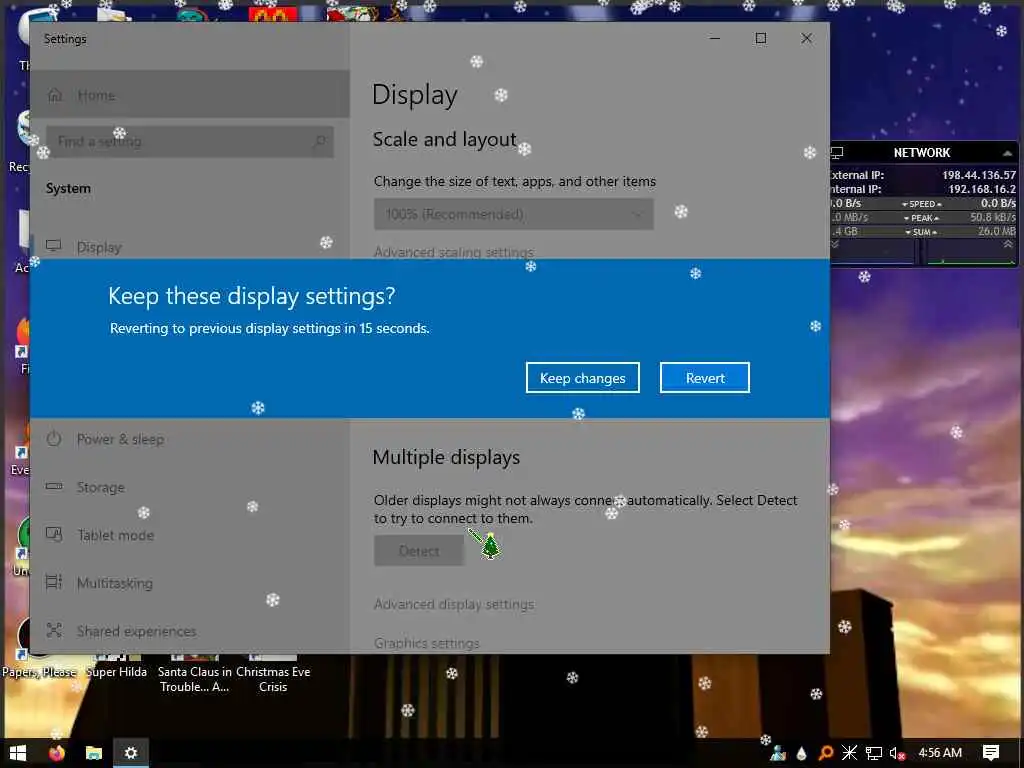Click the 26.0 MB sum value
Screen dimensions: 1024x768
point(997,231)
